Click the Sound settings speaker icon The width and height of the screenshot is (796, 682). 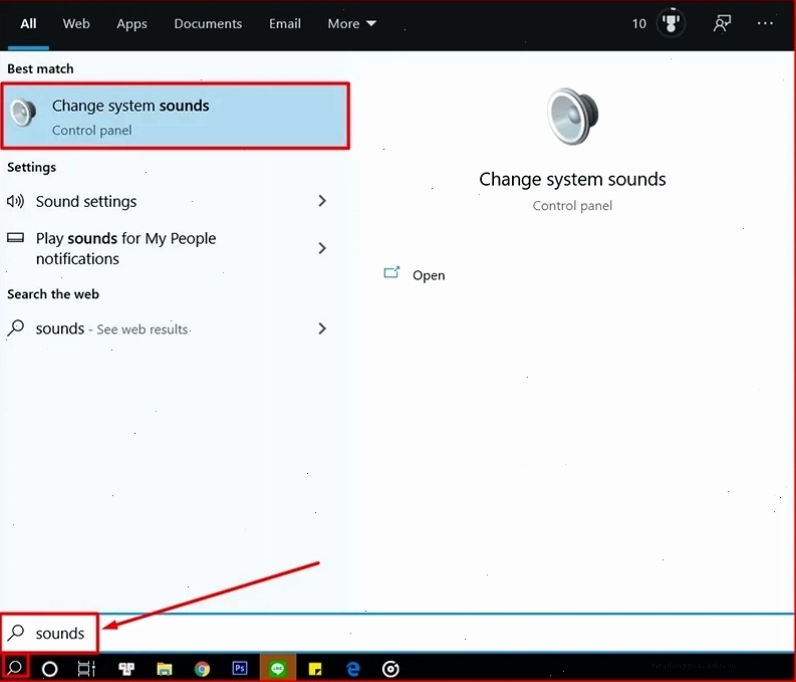pos(15,202)
